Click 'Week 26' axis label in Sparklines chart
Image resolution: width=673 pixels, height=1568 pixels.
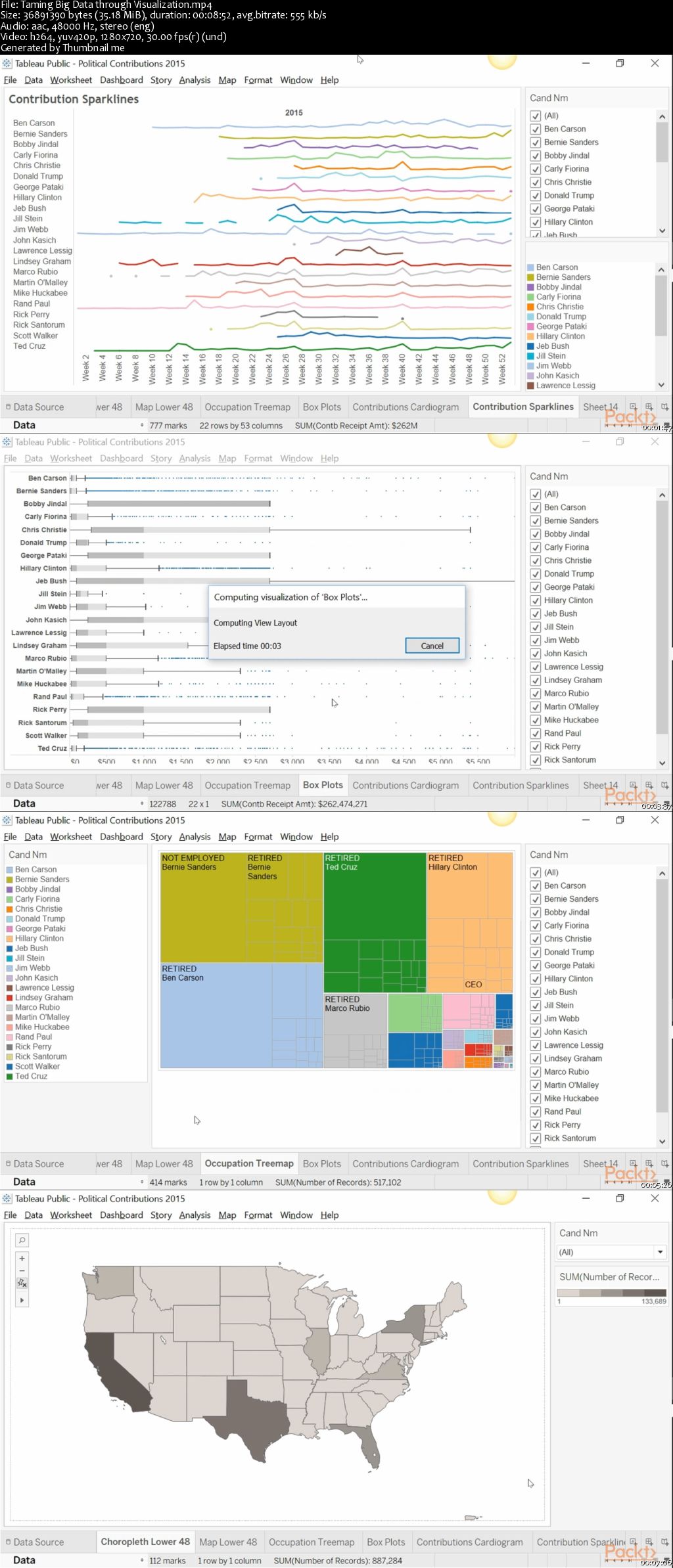(x=286, y=369)
